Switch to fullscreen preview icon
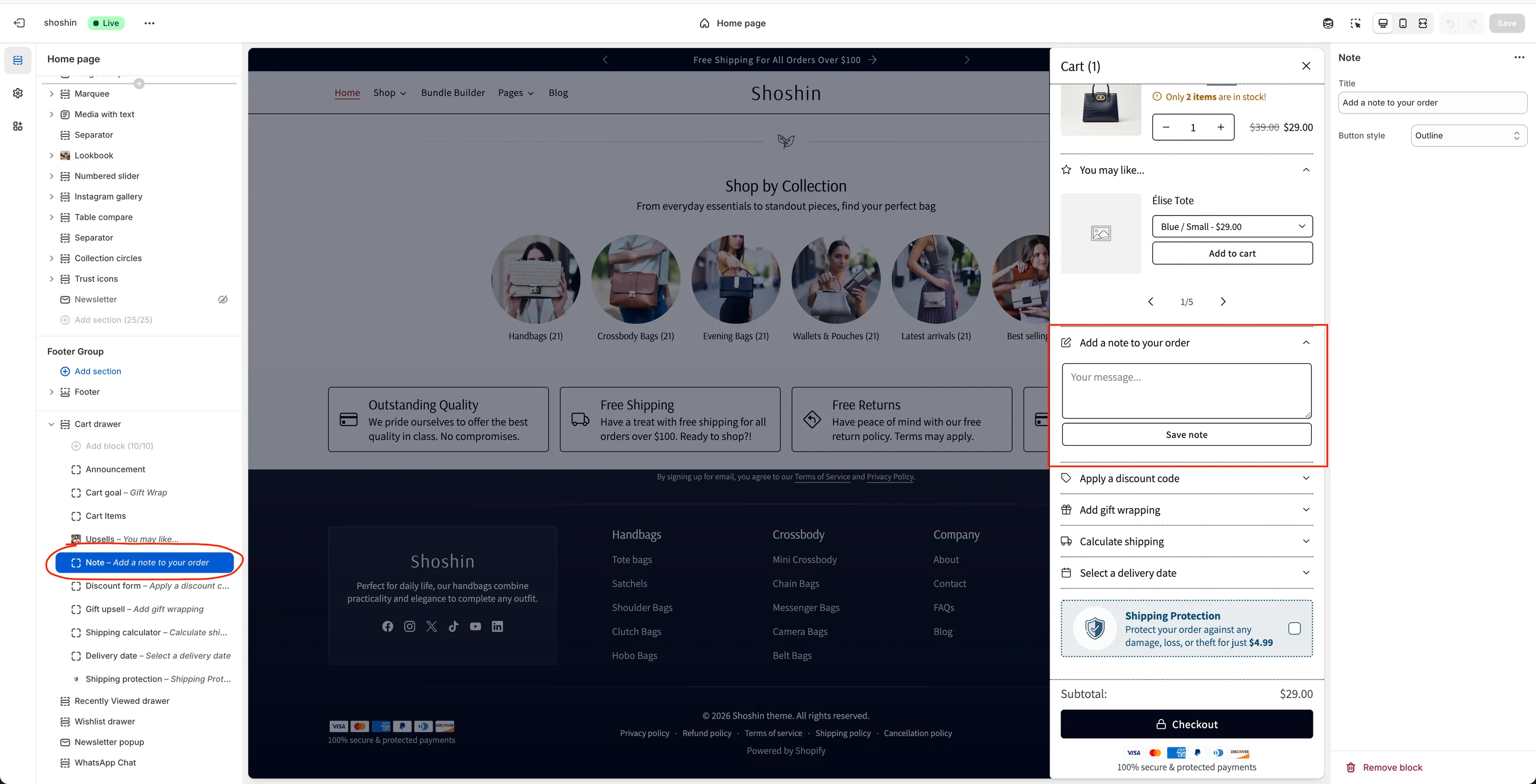The image size is (1536, 784). 1423,23
